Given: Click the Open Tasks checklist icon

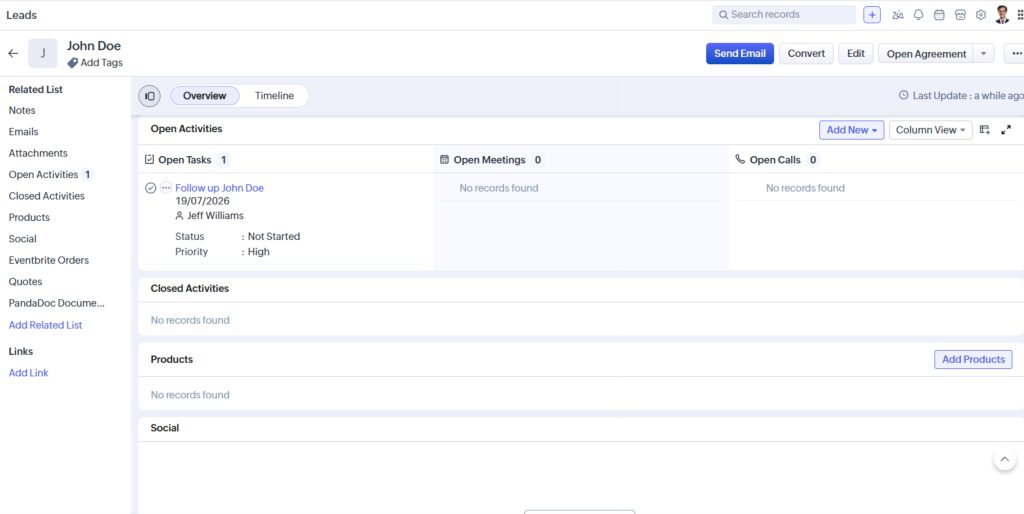Looking at the screenshot, I should 150,159.
